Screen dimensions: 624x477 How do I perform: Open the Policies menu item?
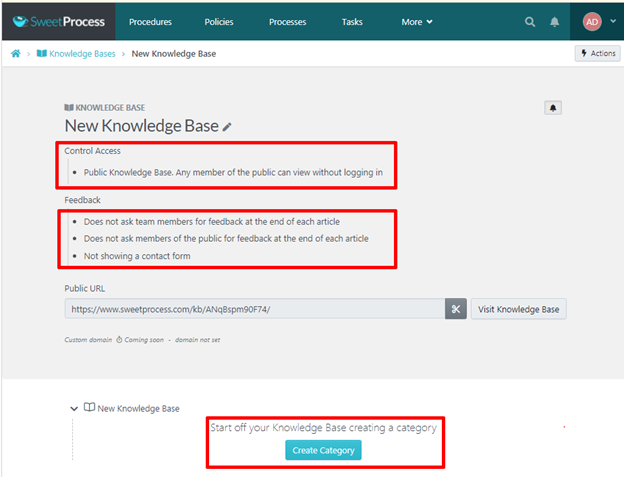click(x=219, y=22)
